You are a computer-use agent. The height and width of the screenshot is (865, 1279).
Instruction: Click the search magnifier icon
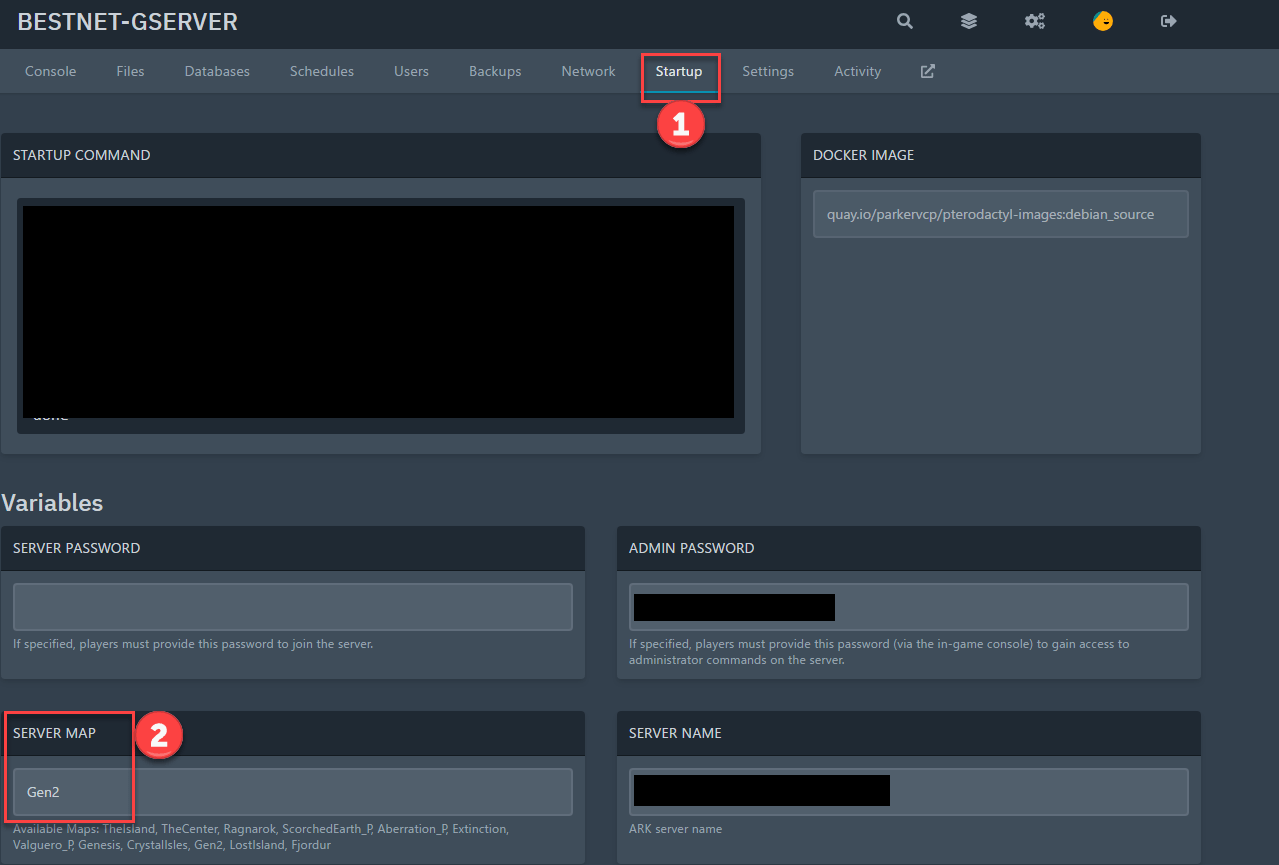click(x=904, y=21)
